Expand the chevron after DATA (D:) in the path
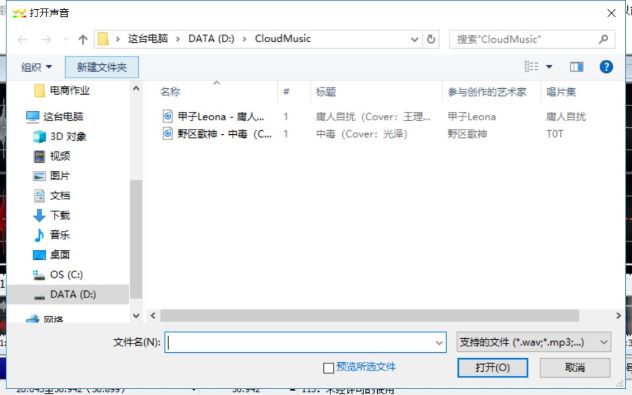Viewport: 632px width, 395px height. 244,39
